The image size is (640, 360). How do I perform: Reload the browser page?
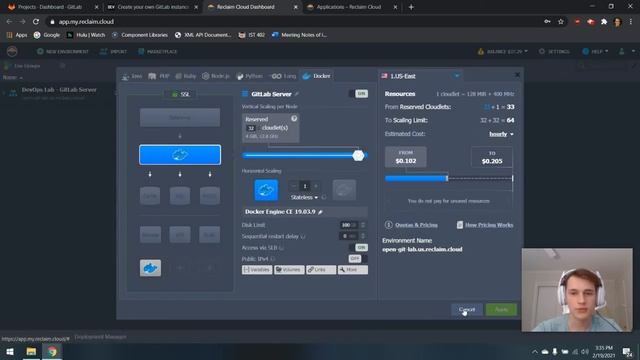click(x=36, y=22)
